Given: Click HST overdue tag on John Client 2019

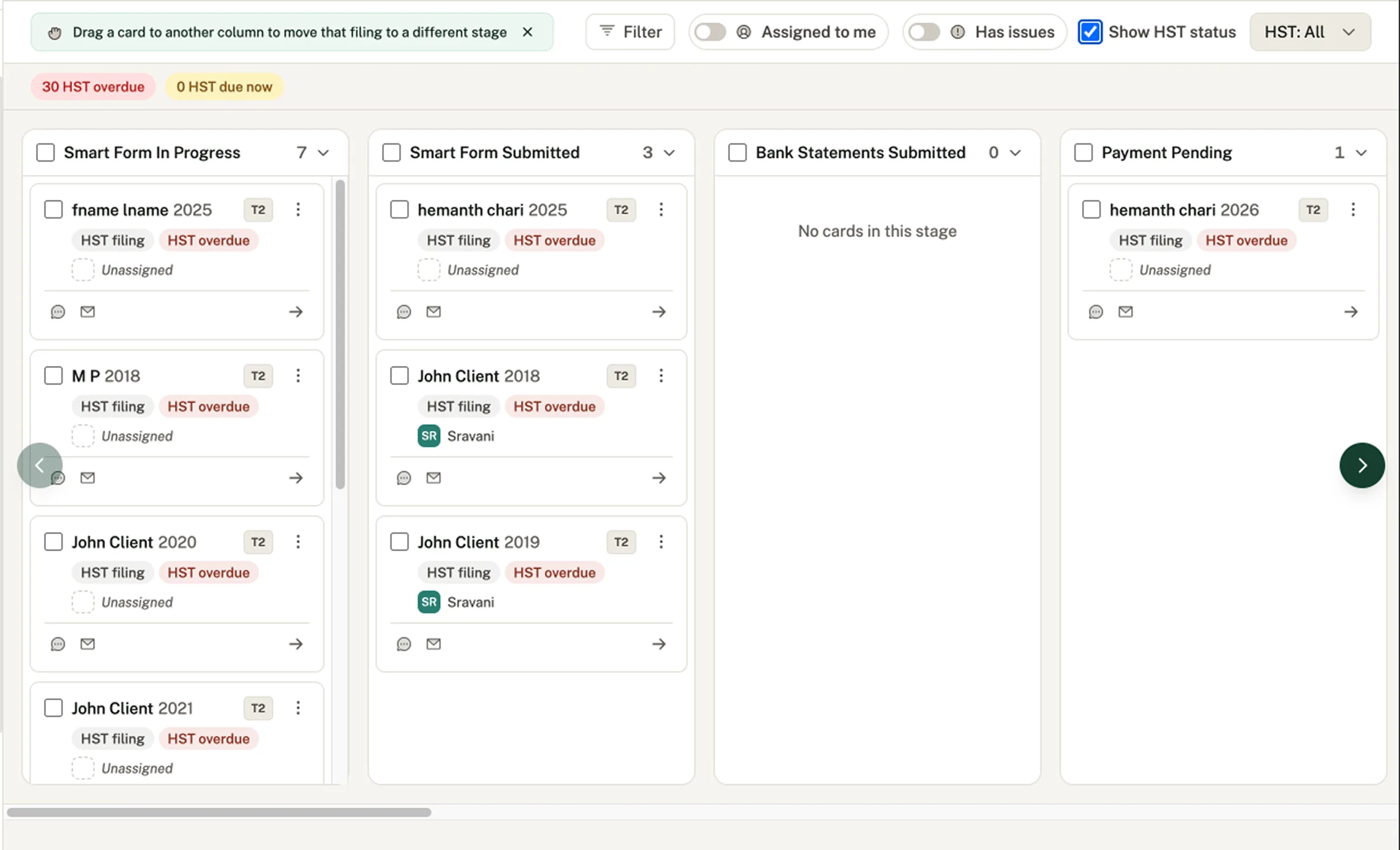Looking at the screenshot, I should [x=554, y=572].
